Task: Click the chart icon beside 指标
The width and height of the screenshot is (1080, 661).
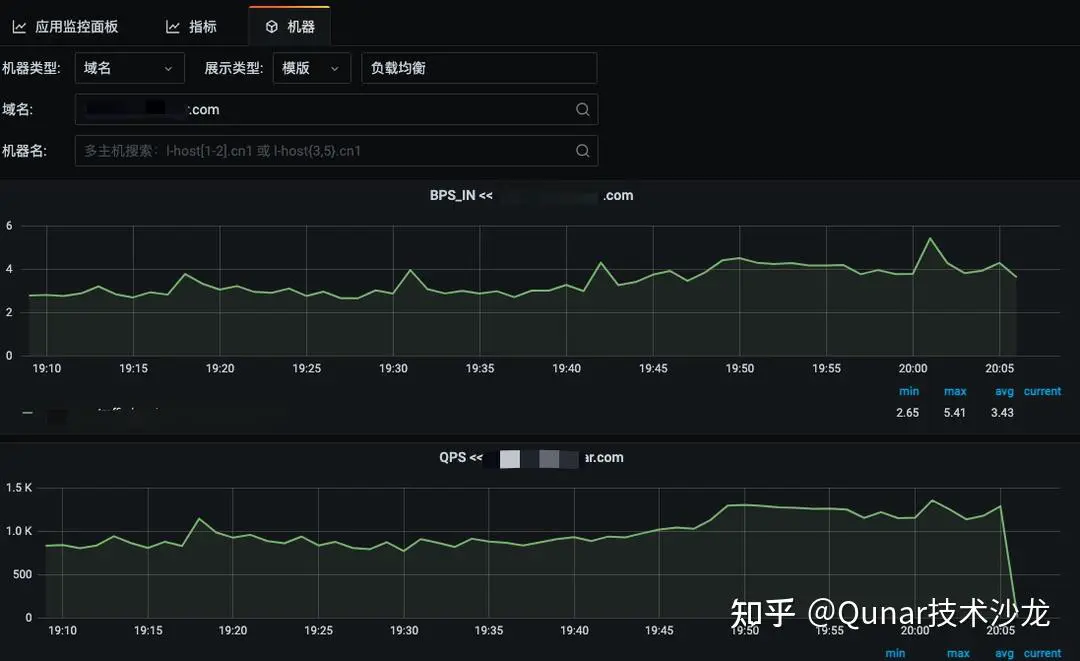Action: pos(173,27)
